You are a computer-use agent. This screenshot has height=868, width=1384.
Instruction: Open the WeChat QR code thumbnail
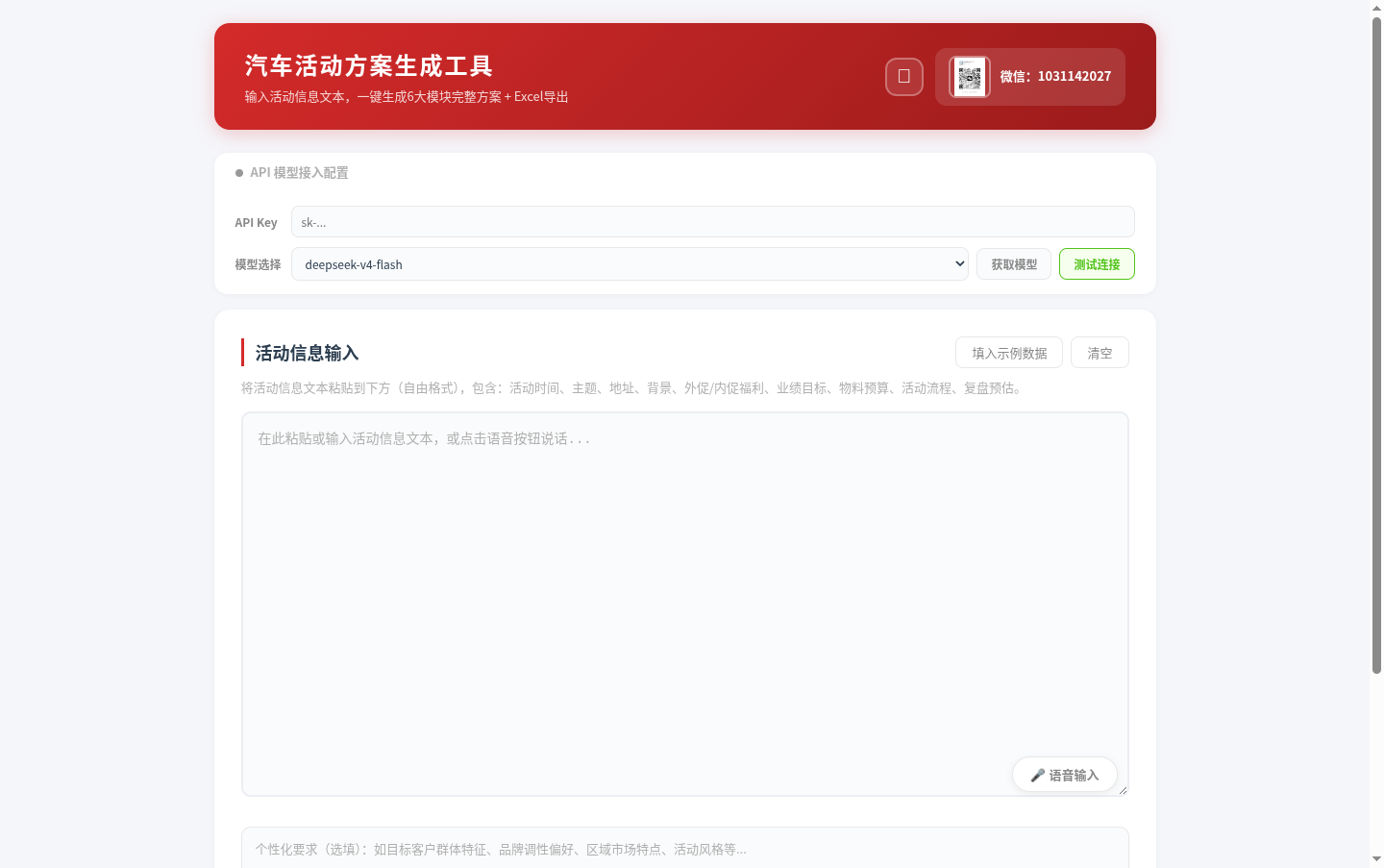pos(970,77)
